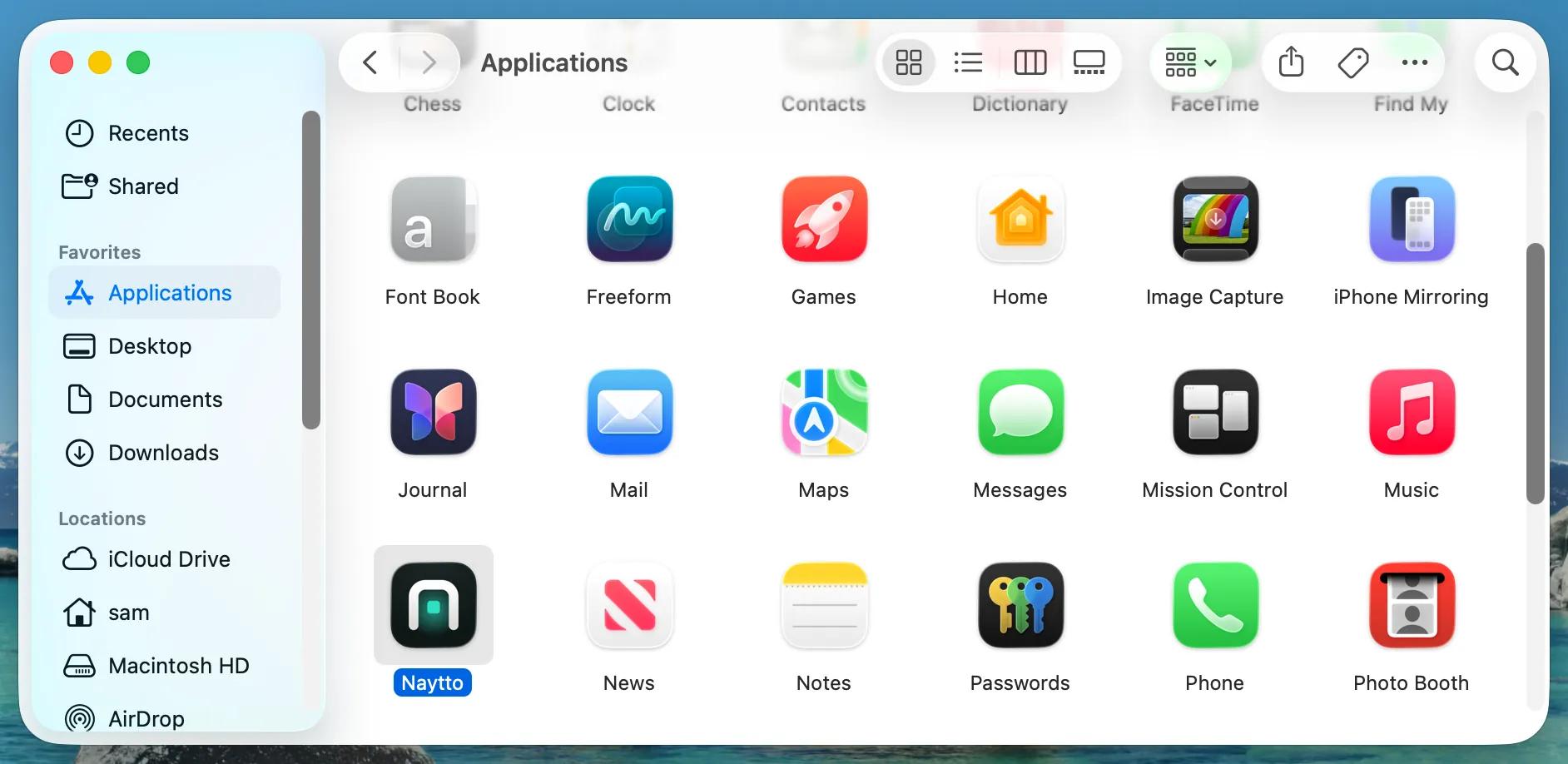
Task: Click the Applications window title
Action: pyautogui.click(x=554, y=63)
